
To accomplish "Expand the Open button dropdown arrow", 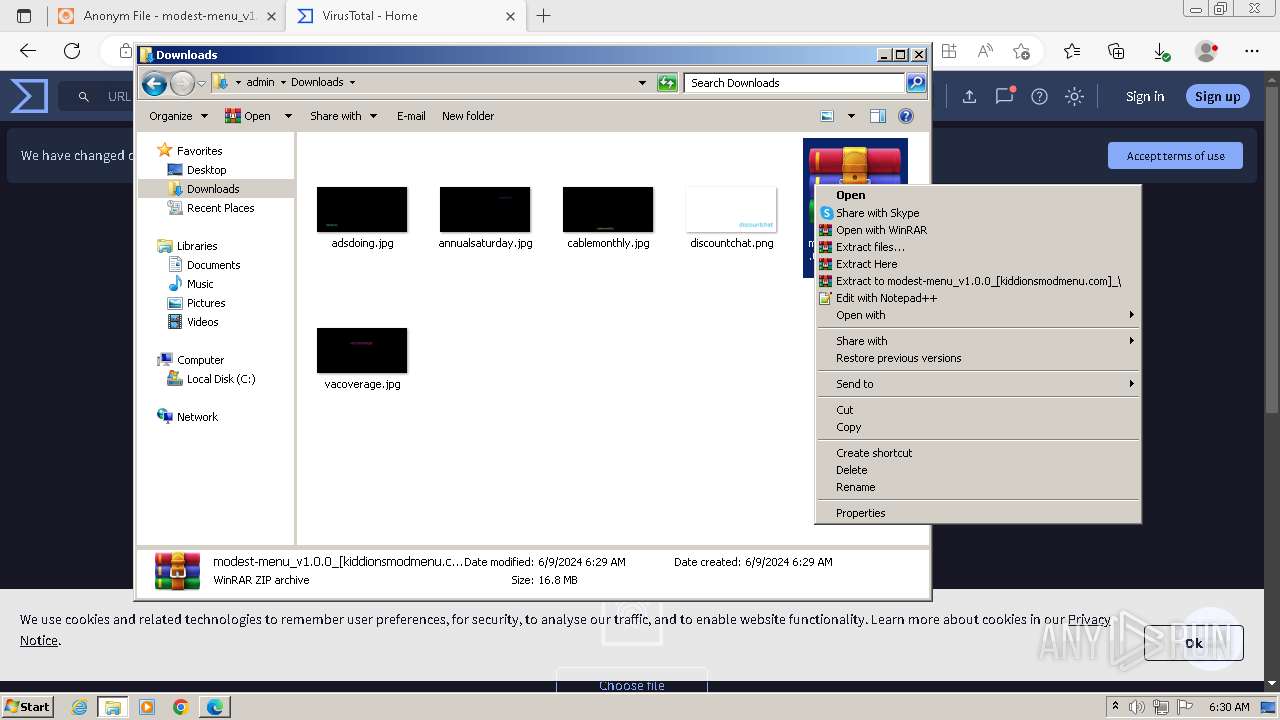I will coord(288,116).
